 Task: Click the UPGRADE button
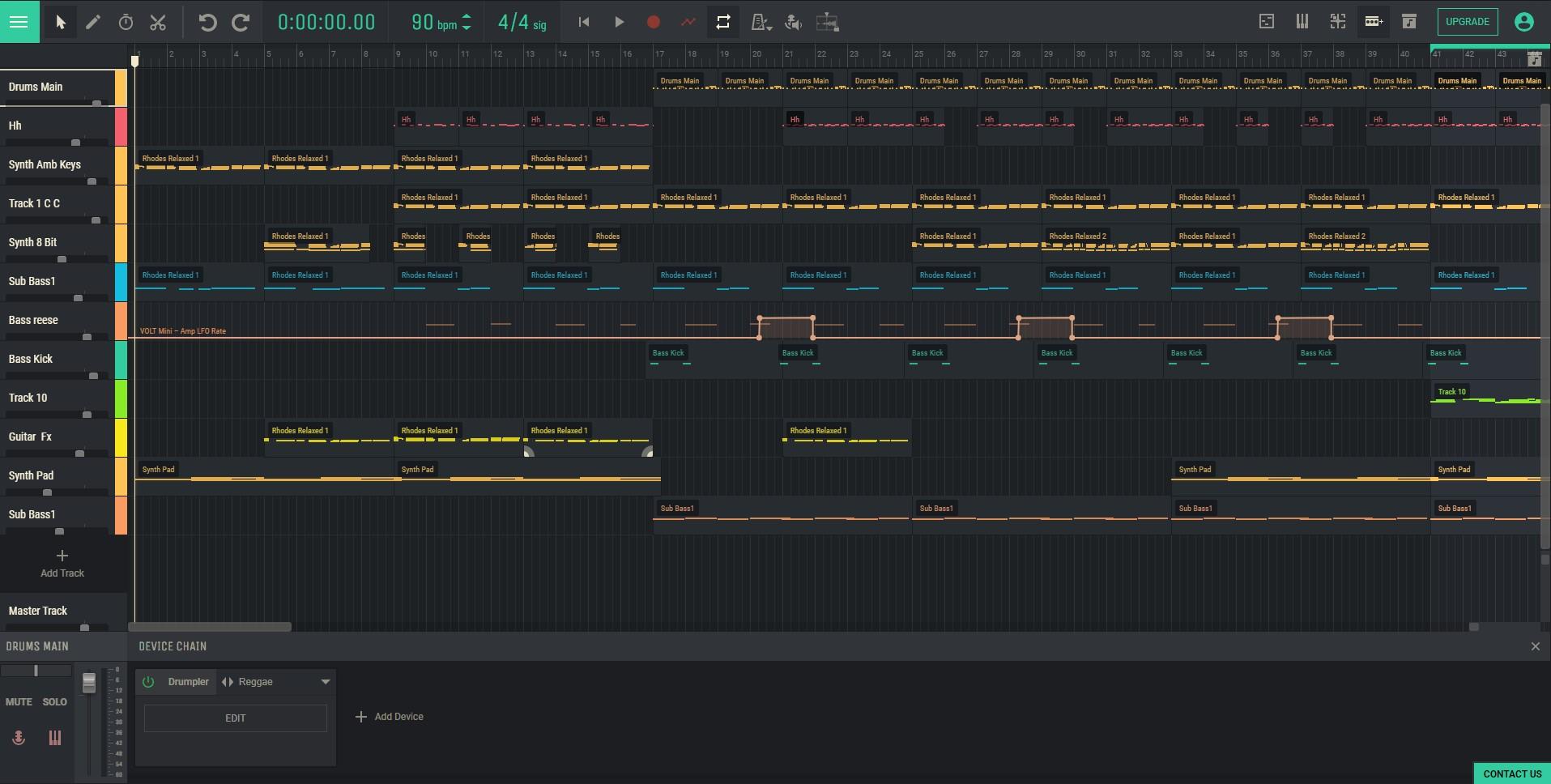click(1467, 22)
